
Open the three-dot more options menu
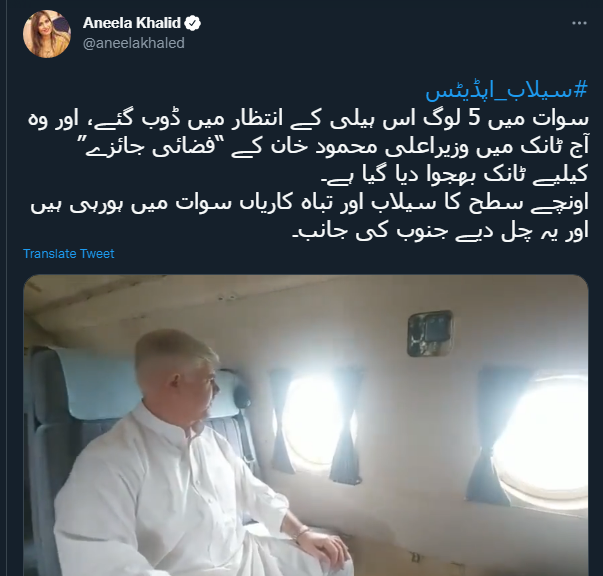pos(579,23)
